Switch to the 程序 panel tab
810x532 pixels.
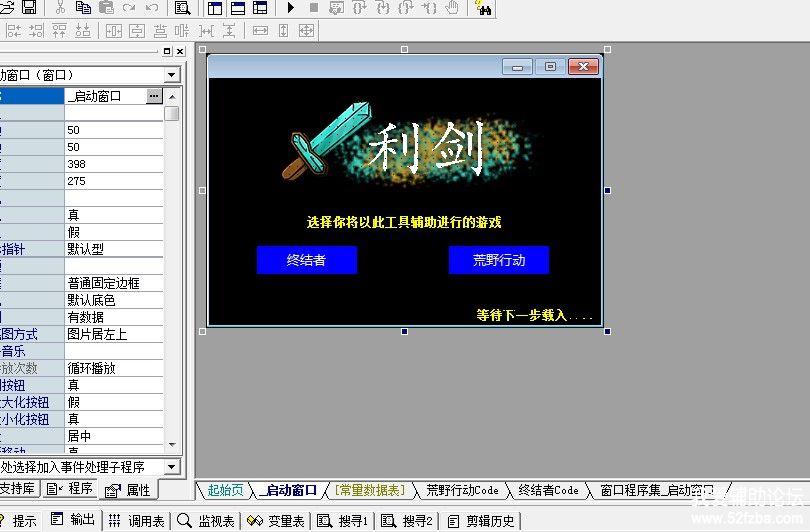pyautogui.click(x=69, y=489)
